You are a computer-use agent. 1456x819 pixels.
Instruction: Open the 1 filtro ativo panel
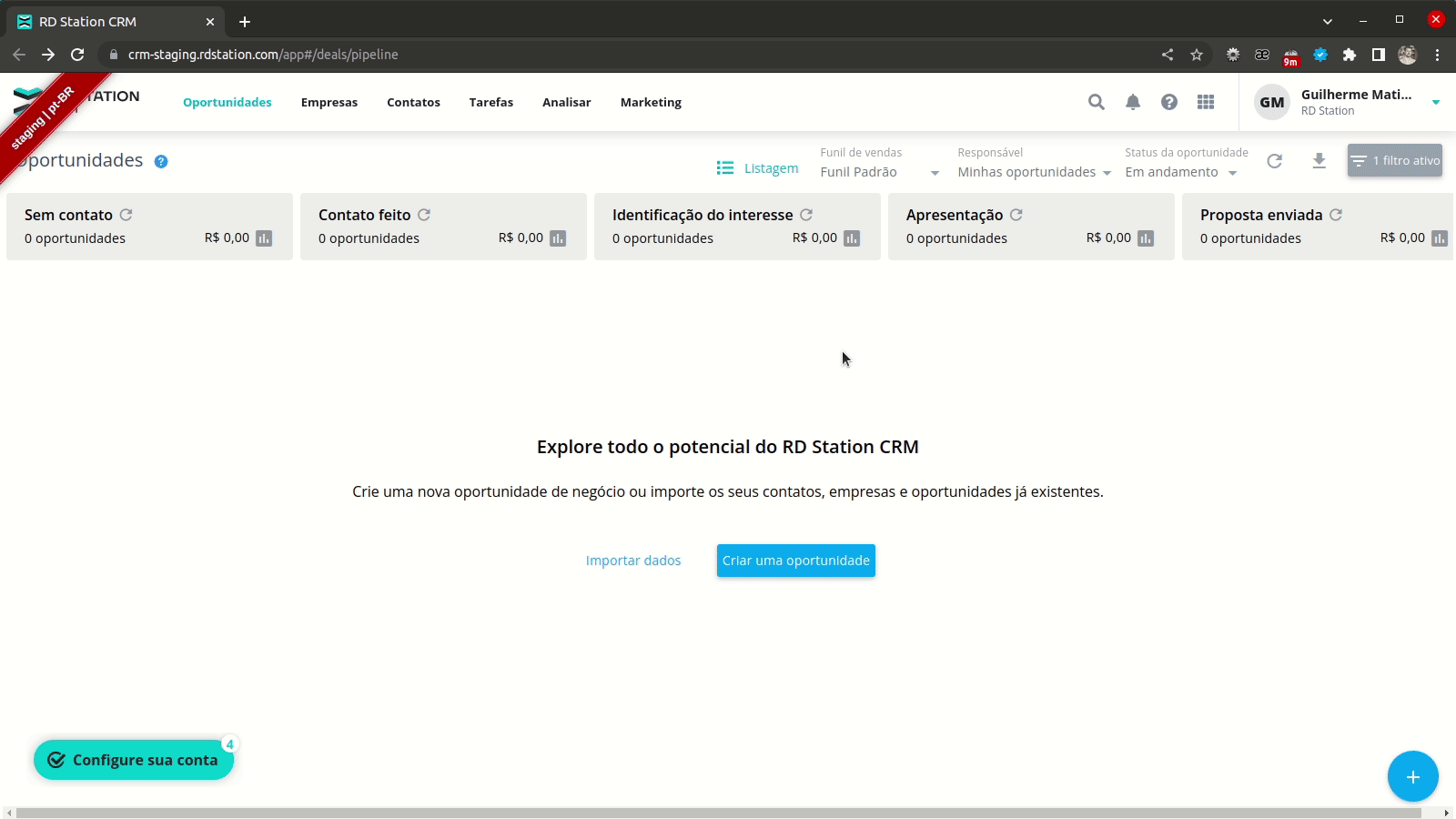[x=1395, y=160]
